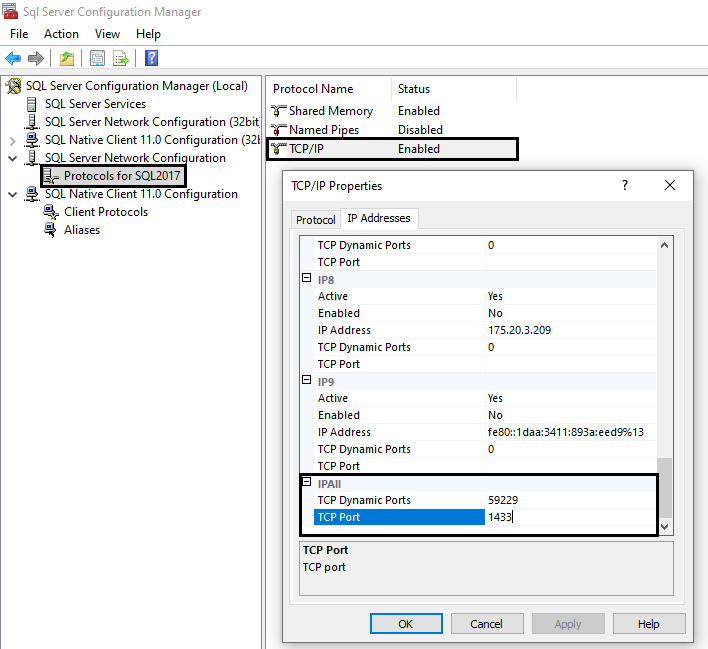Viewport: 708px width, 649px height.
Task: Click the blue Help toolbar icon
Action: (151, 58)
